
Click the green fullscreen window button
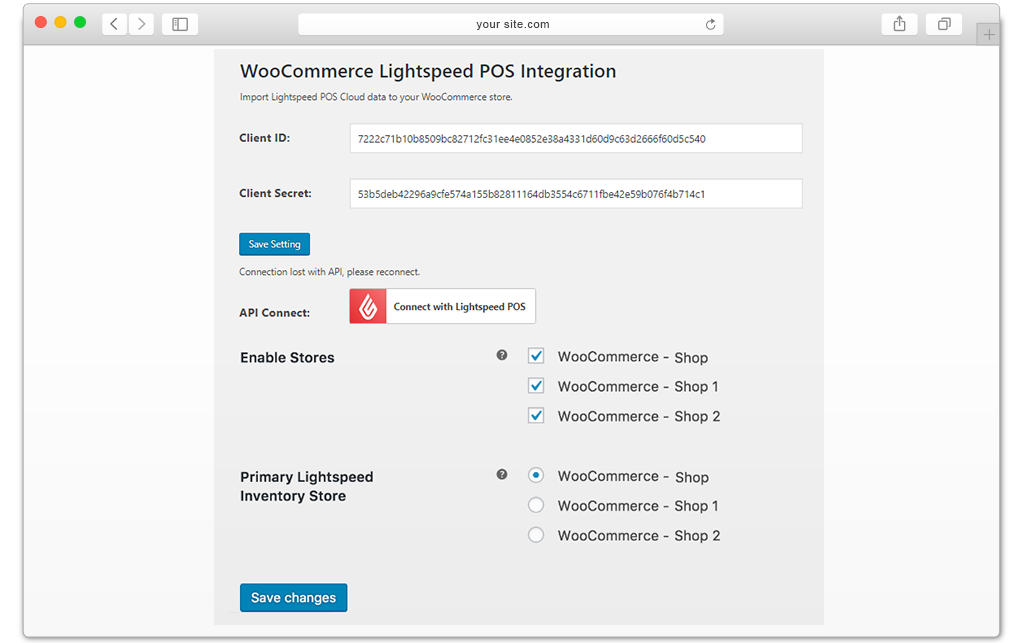pyautogui.click(x=80, y=22)
